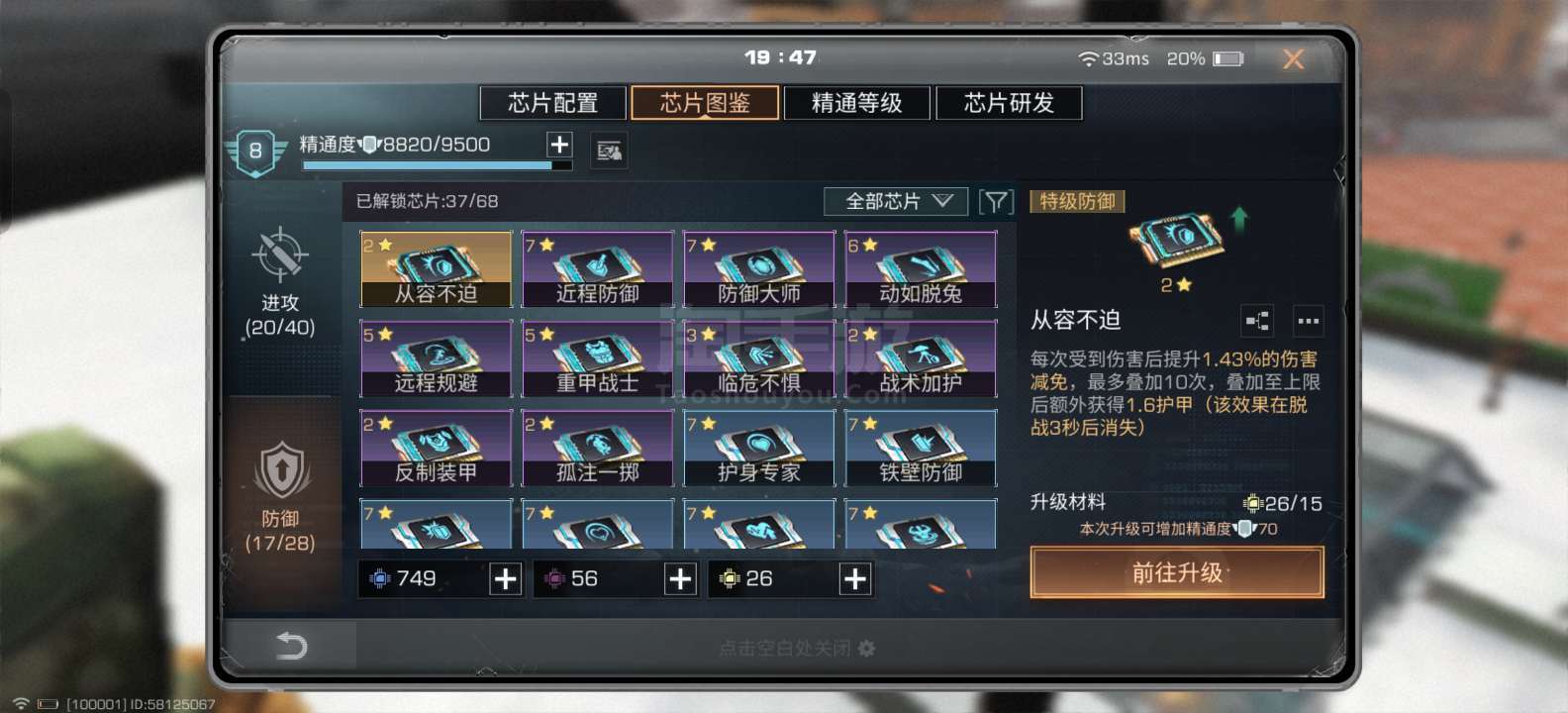The image size is (1568, 713).
Task: Switch to the 精通等级 tab
Action: coord(857,103)
